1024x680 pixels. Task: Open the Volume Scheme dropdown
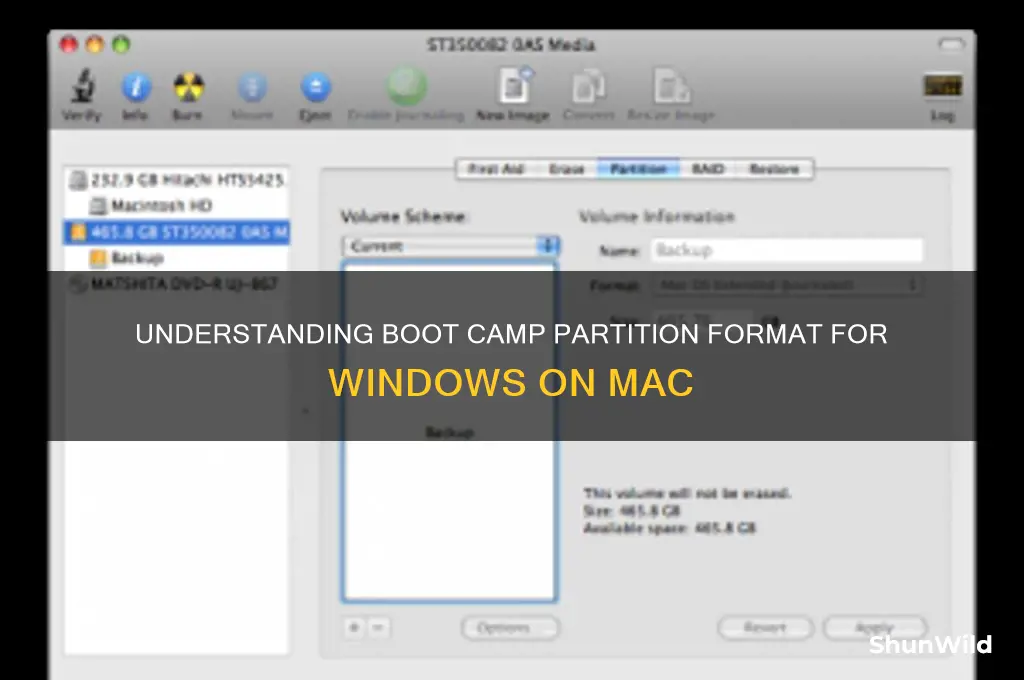click(x=451, y=246)
